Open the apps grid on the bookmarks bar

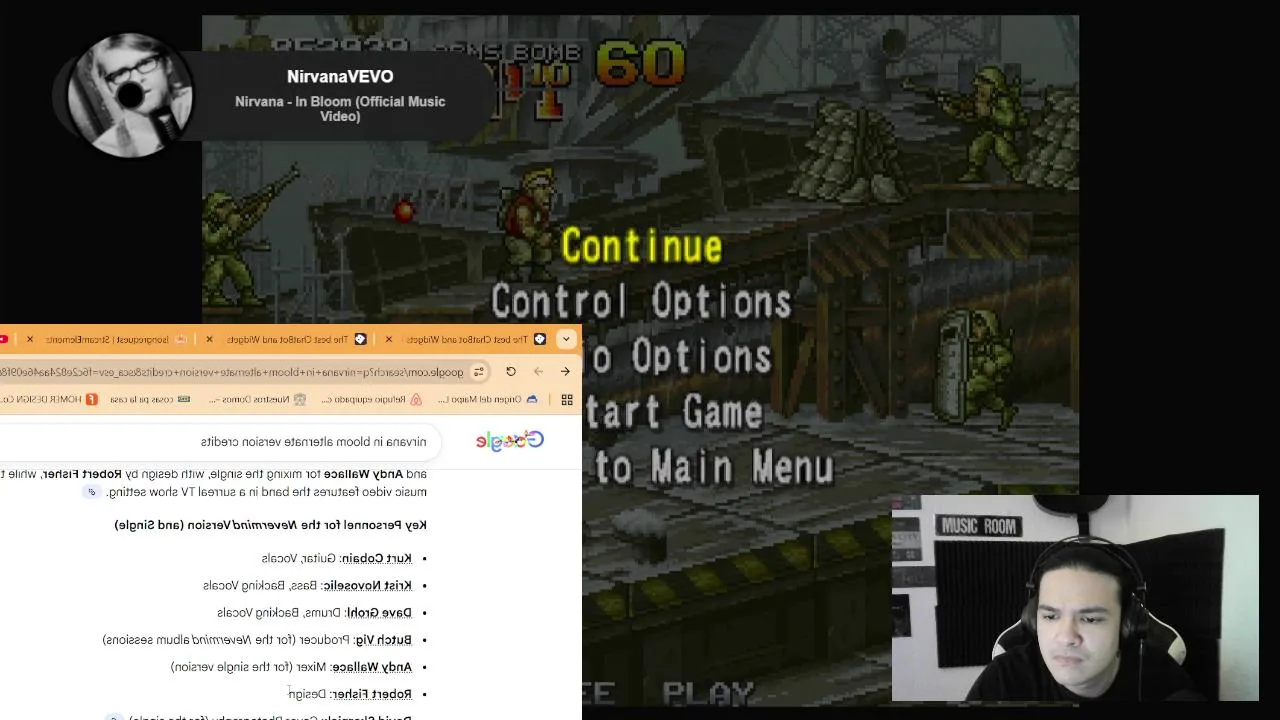(567, 399)
